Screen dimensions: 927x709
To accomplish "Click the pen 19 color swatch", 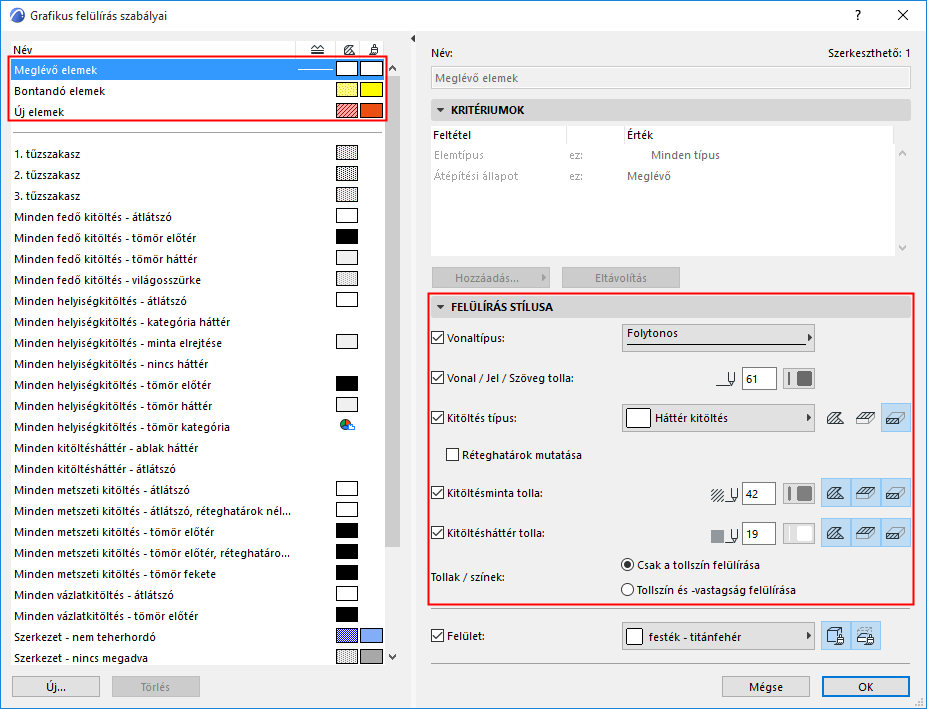I will point(799,533).
